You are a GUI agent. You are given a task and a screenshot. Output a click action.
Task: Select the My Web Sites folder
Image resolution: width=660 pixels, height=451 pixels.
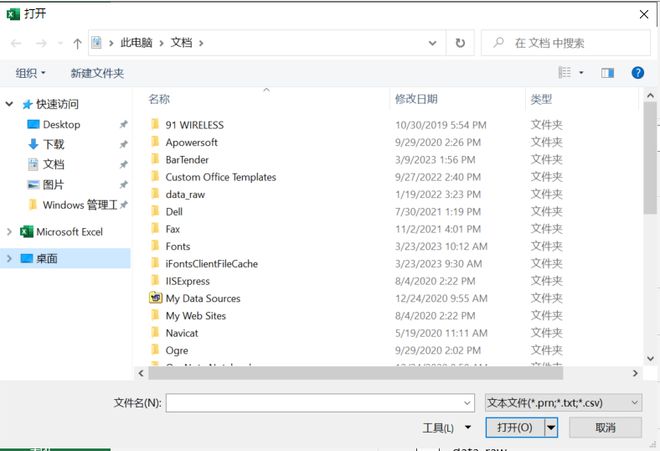pyautogui.click(x=196, y=316)
